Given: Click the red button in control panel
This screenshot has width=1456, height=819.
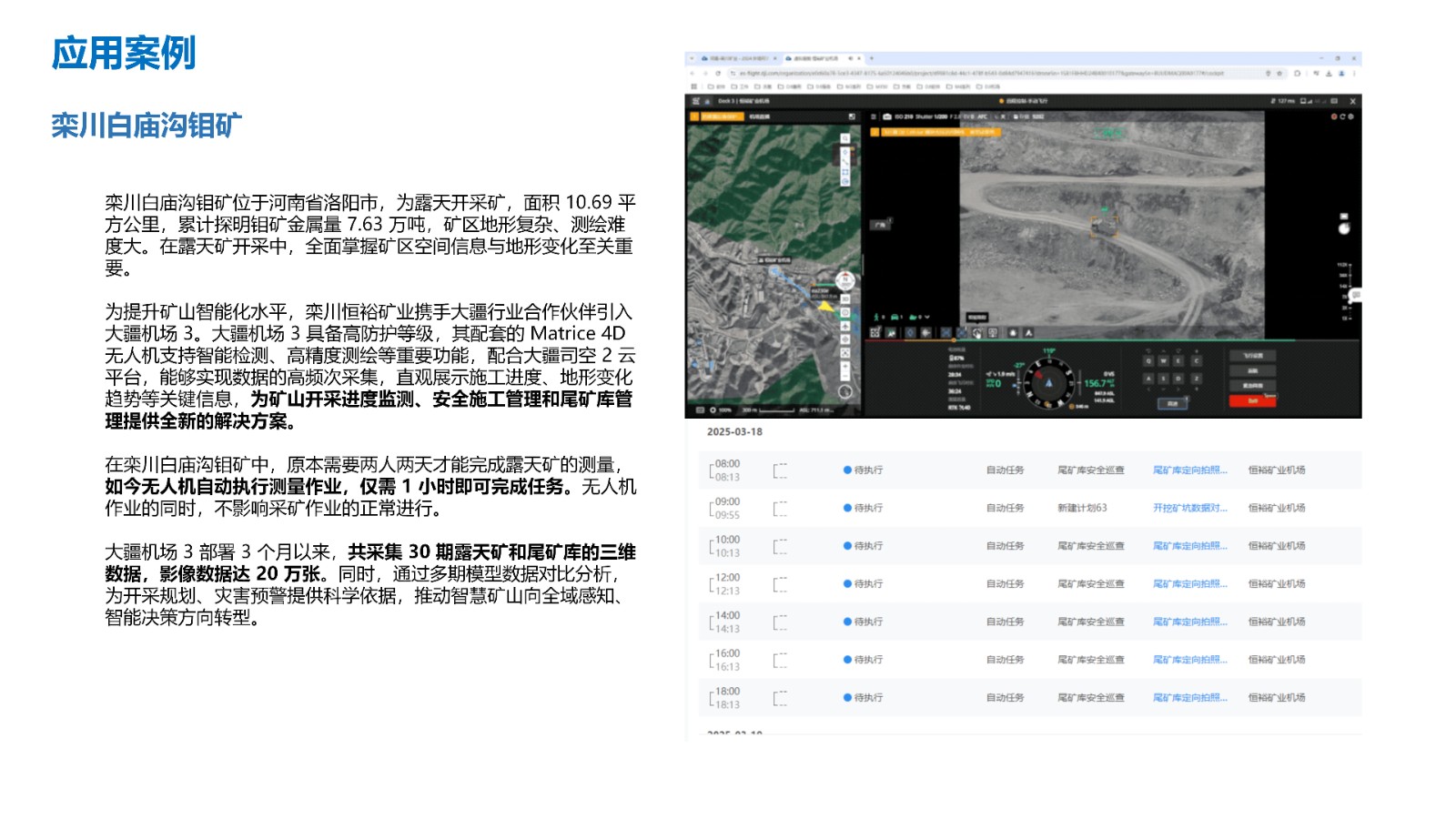Looking at the screenshot, I should point(1252,400).
